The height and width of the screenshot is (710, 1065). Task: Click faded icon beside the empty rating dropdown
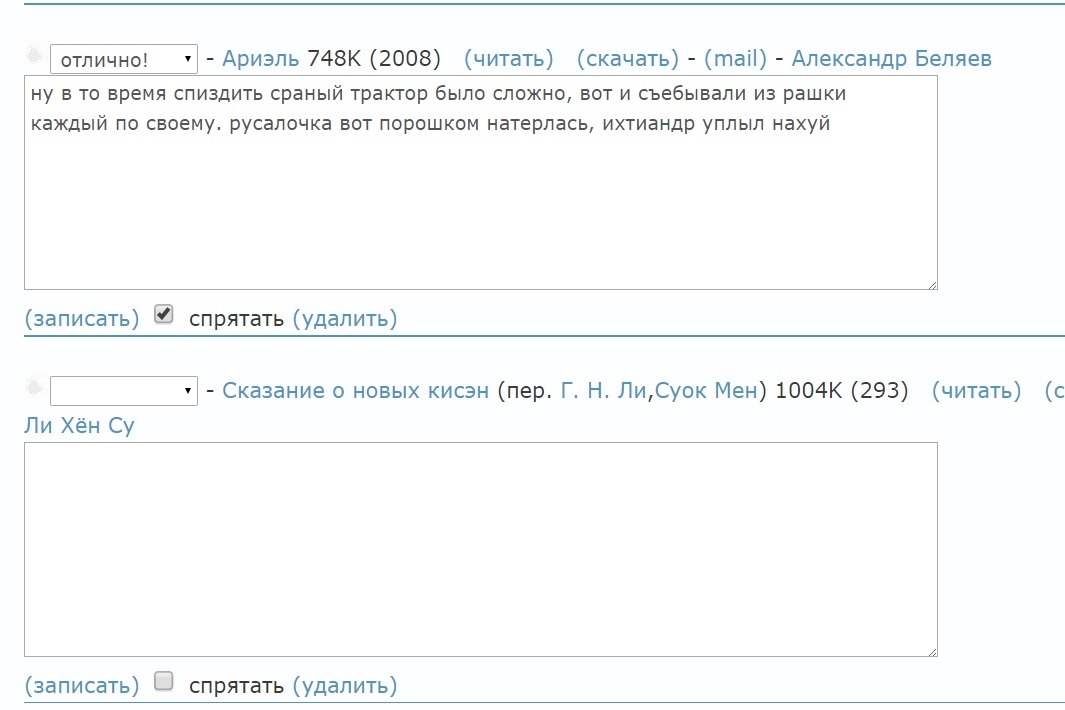[35, 387]
